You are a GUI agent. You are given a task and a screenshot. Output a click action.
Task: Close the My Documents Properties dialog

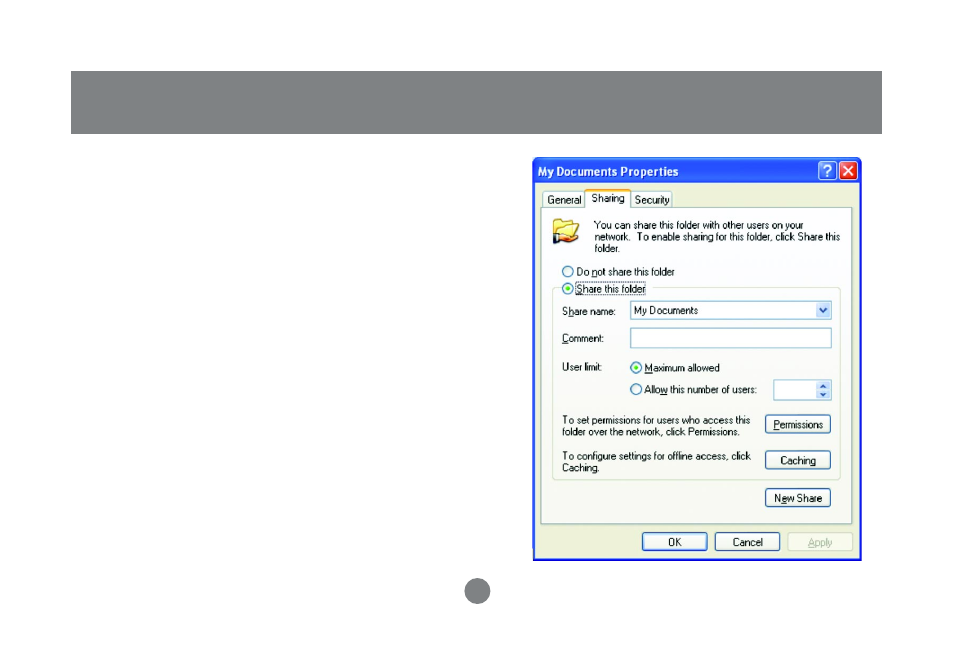(848, 171)
